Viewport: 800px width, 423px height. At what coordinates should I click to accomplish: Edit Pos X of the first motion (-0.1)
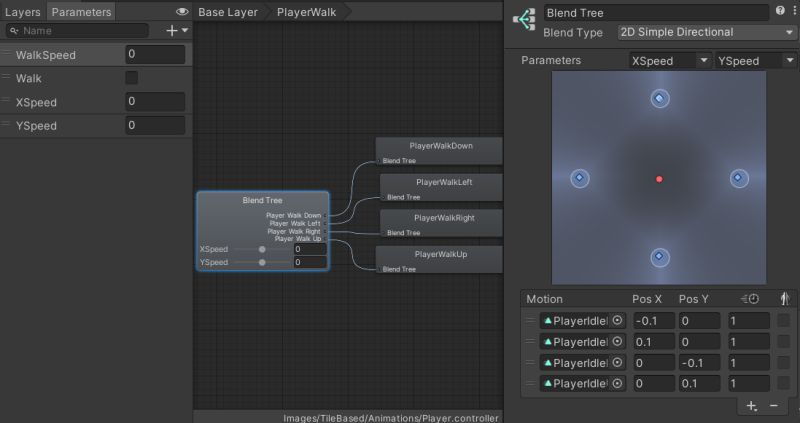tap(654, 321)
